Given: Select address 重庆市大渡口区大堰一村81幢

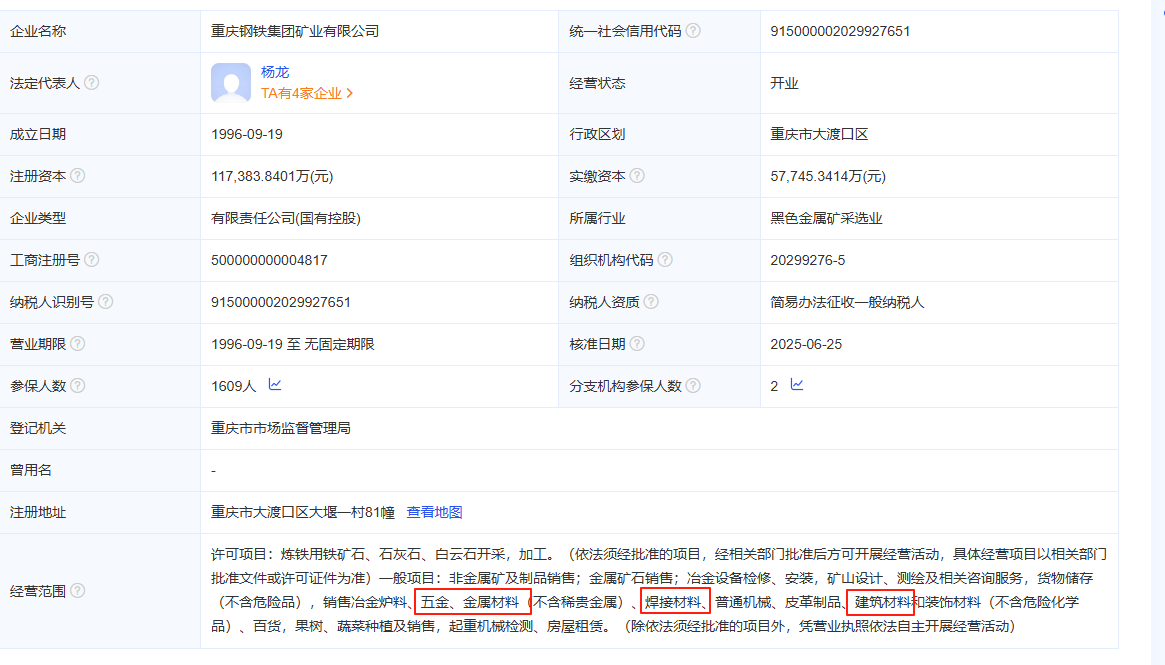Looking at the screenshot, I should (x=302, y=512).
